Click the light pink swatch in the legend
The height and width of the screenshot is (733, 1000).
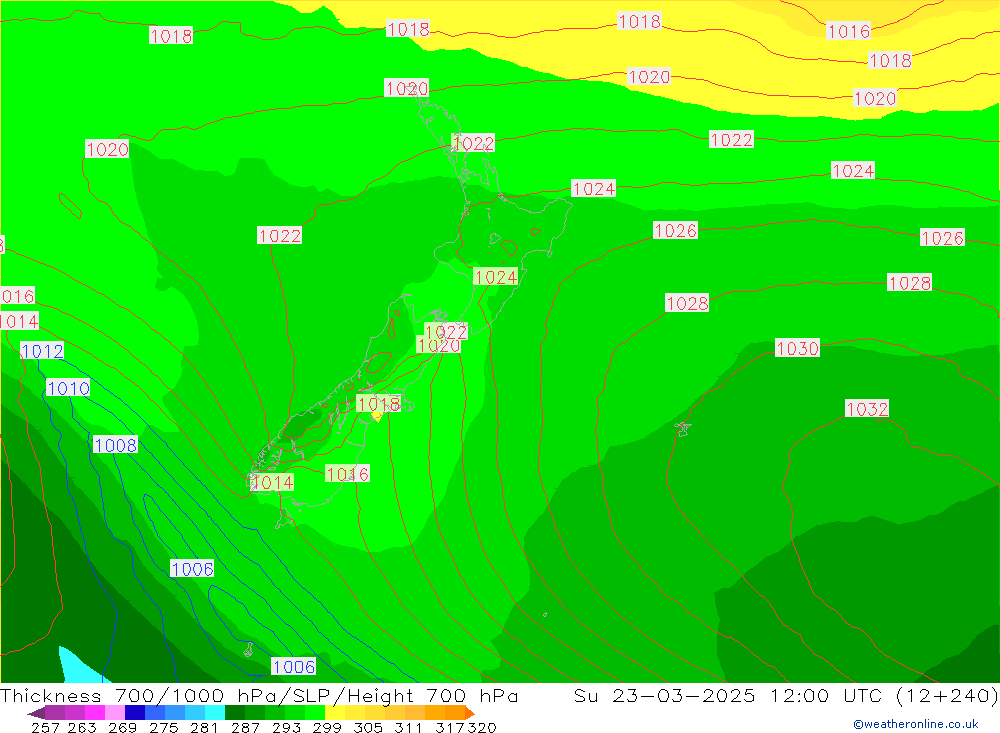[115, 713]
